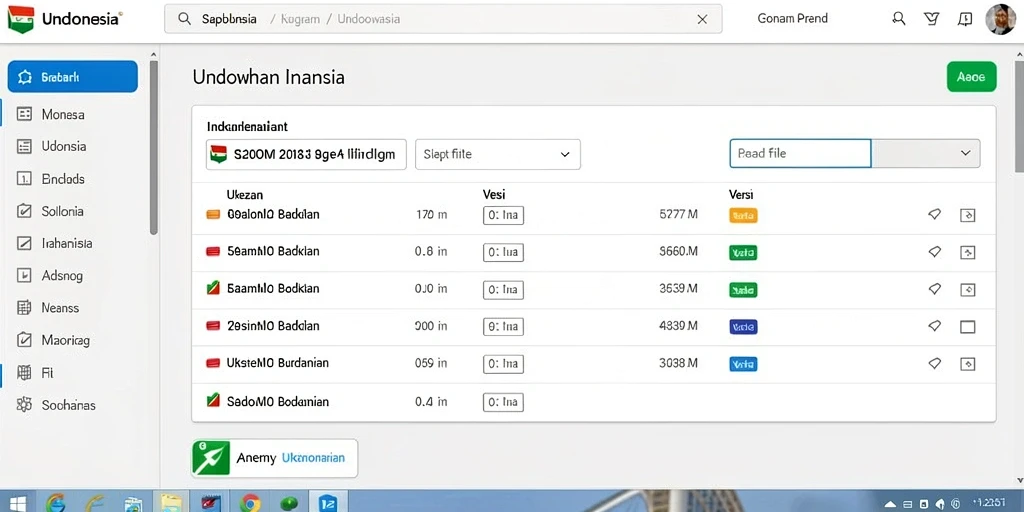Viewport: 1024px width, 512px height.
Task: Show hidden tray icons arrow
Action: pyautogui.click(x=890, y=504)
